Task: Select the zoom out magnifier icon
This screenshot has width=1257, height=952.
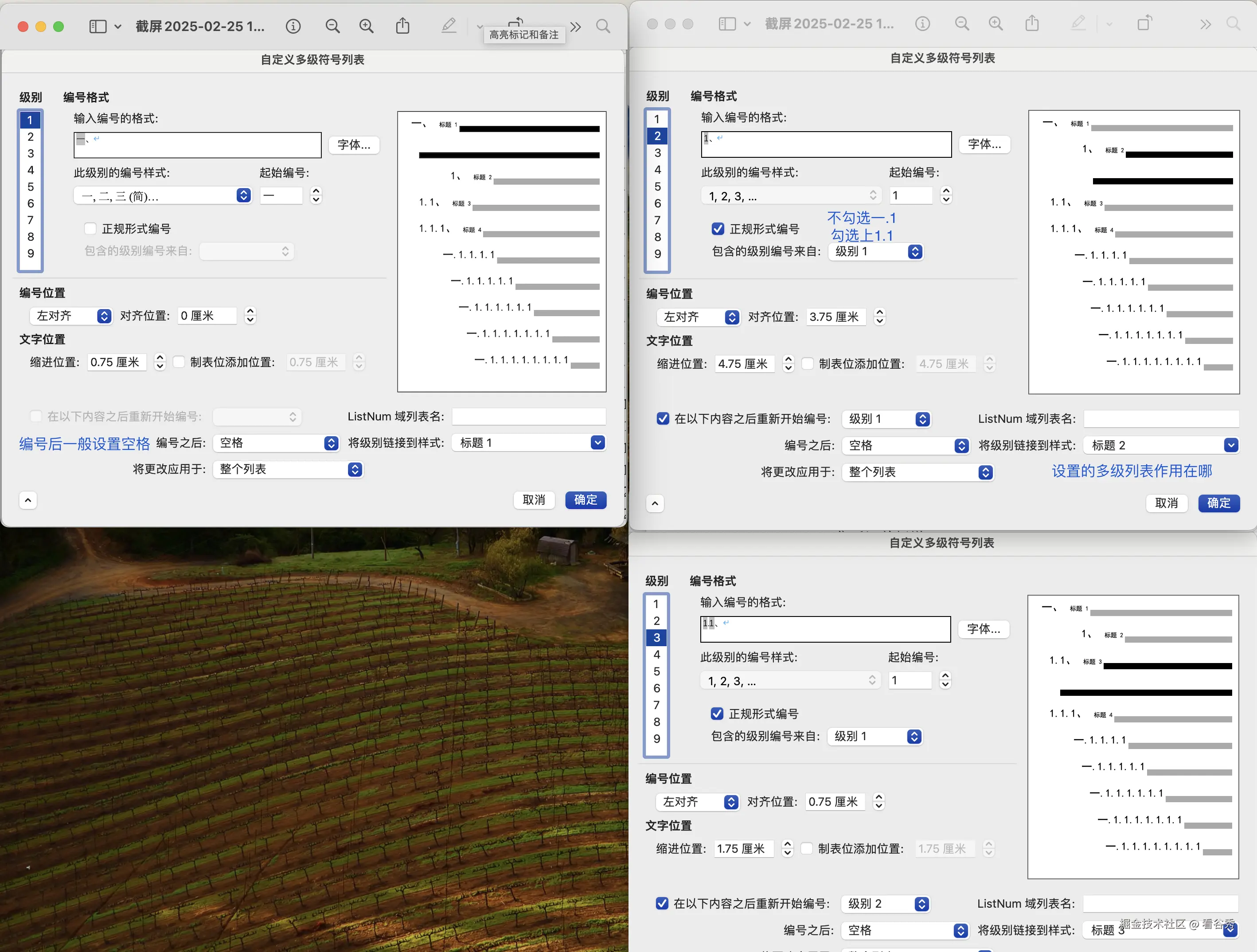Action: [332, 26]
